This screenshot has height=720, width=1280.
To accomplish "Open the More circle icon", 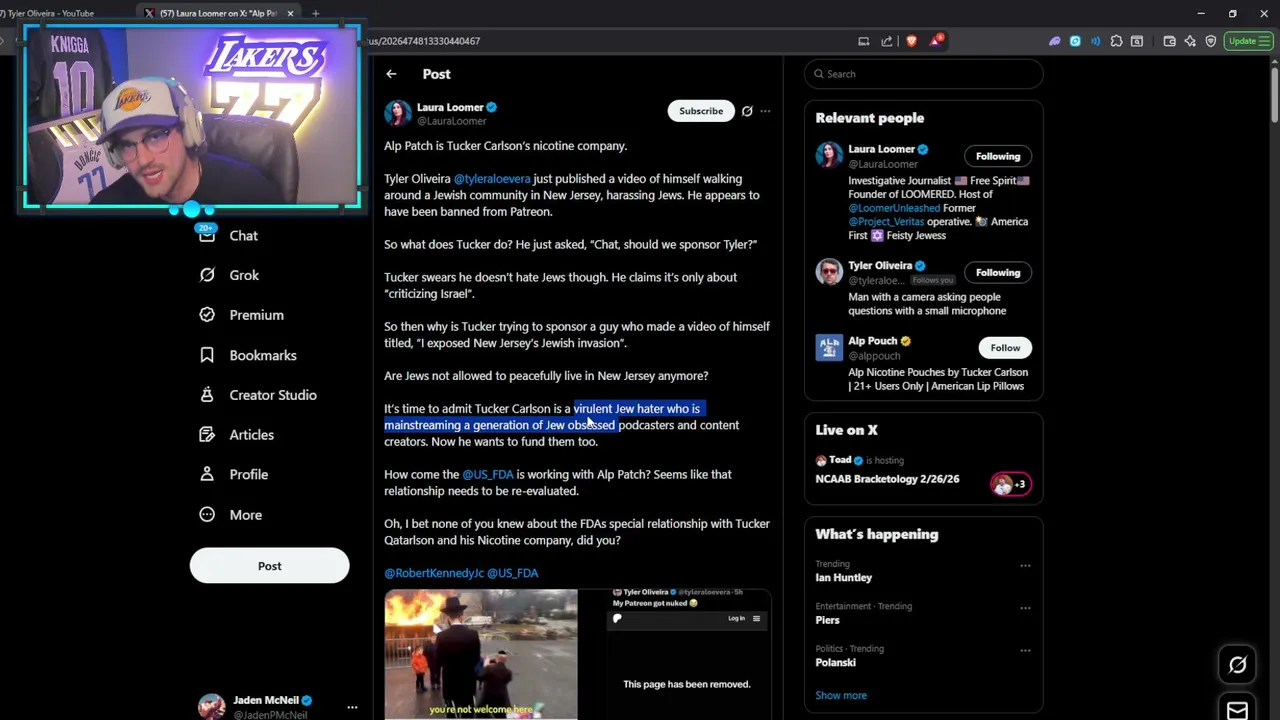I will [207, 515].
